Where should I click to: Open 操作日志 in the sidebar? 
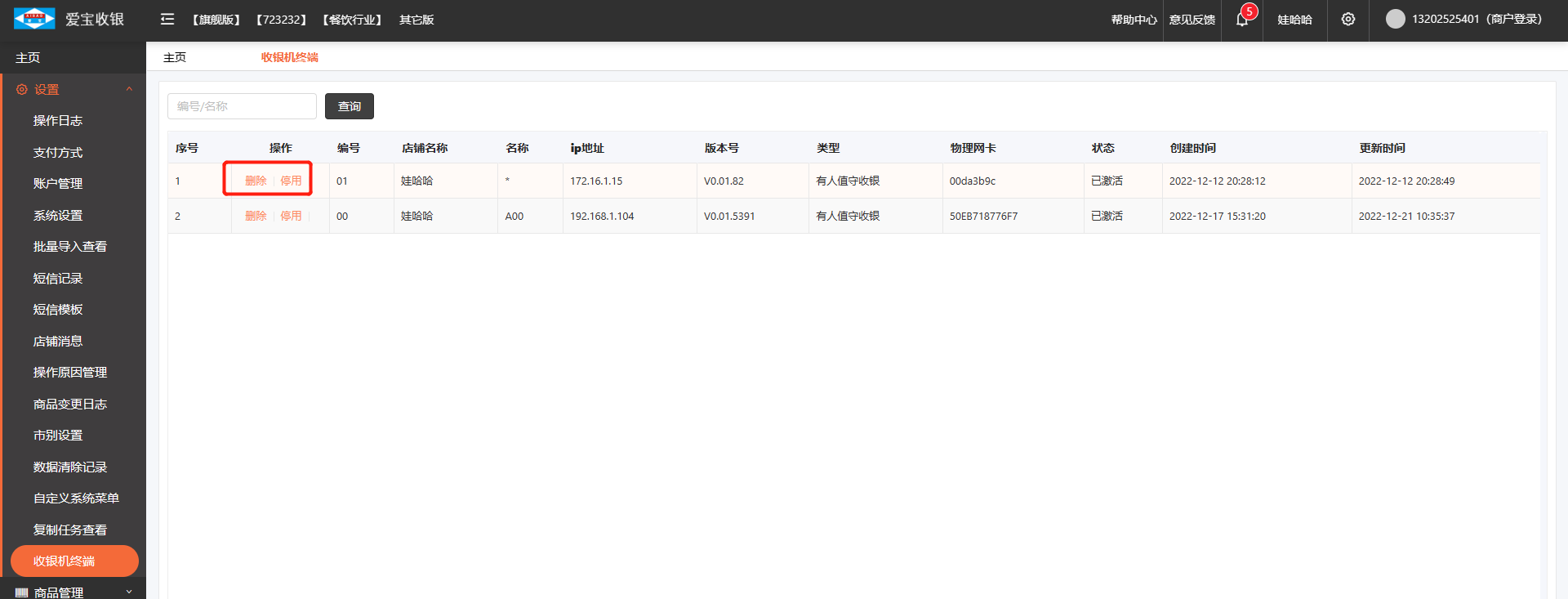pyautogui.click(x=57, y=121)
